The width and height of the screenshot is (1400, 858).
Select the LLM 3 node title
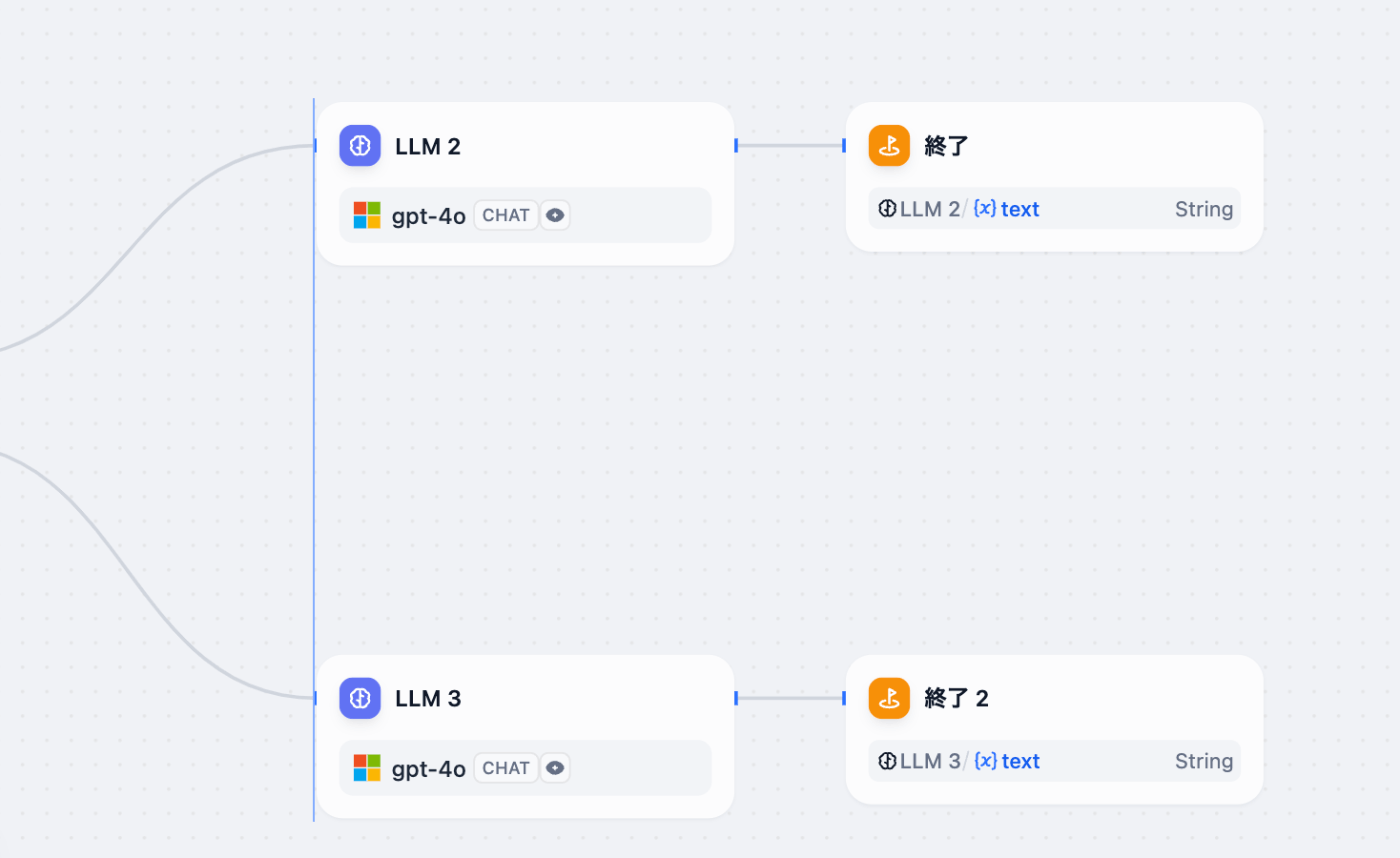pos(428,699)
